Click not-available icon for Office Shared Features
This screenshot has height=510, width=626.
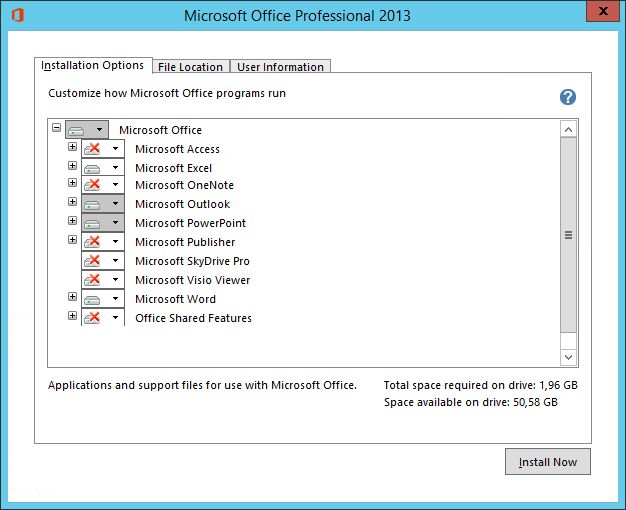pyautogui.click(x=92, y=318)
